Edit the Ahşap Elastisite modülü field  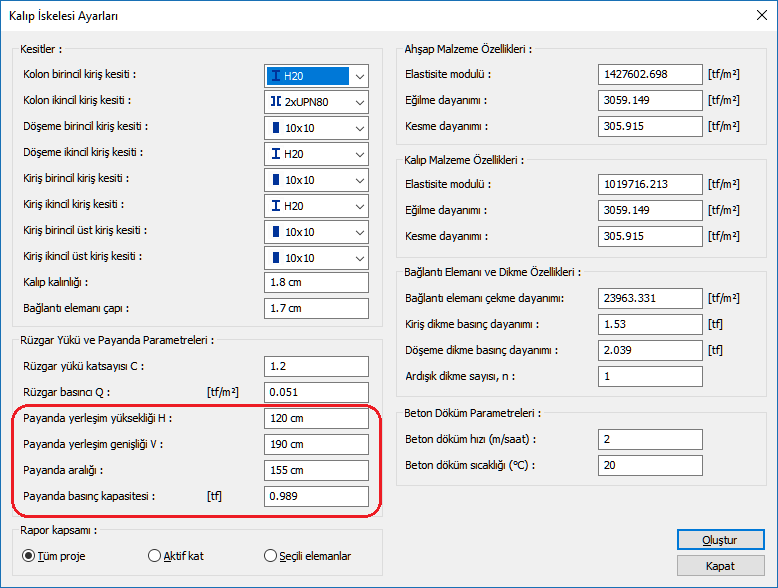[648, 75]
